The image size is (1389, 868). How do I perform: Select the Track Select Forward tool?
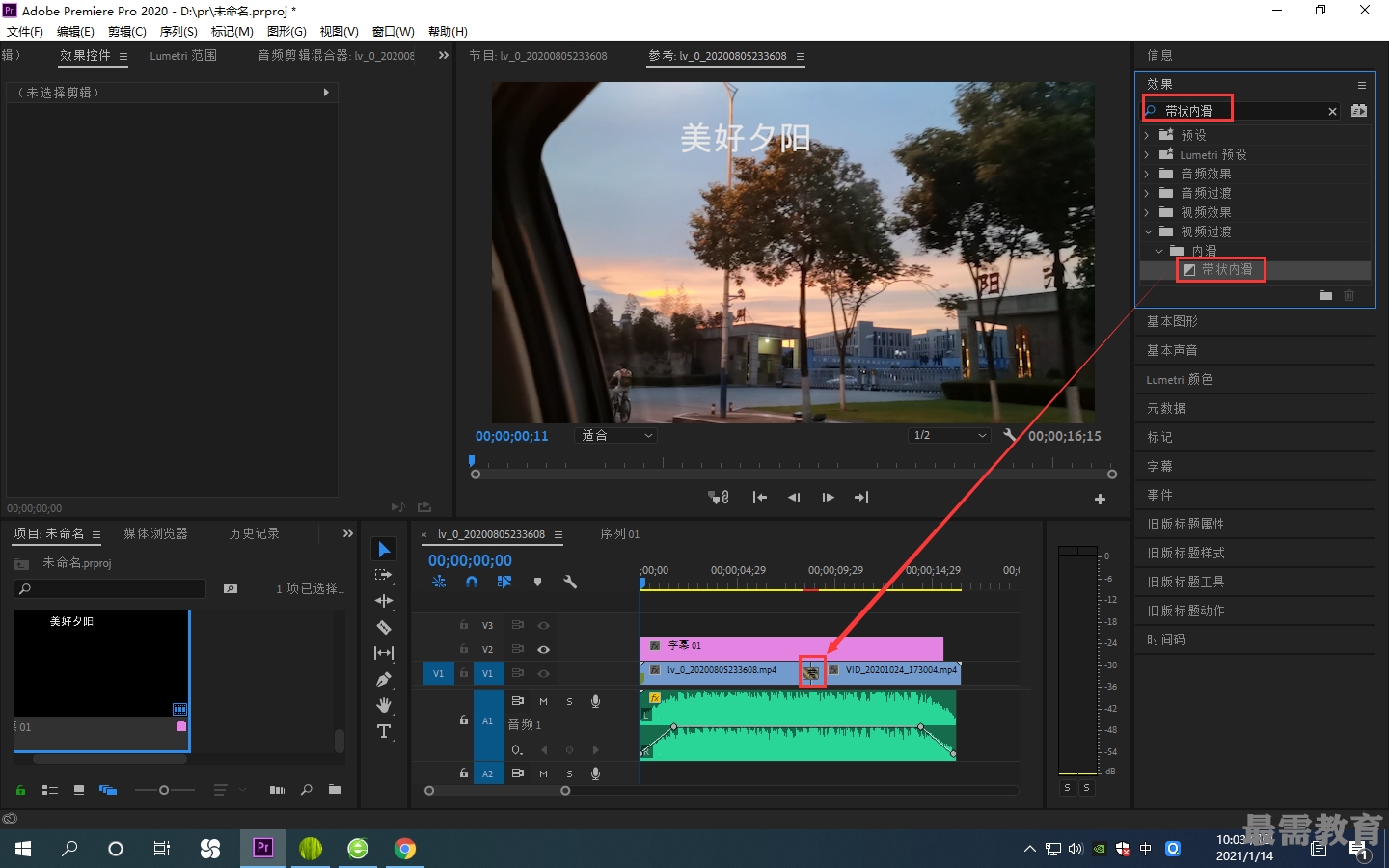point(384,575)
